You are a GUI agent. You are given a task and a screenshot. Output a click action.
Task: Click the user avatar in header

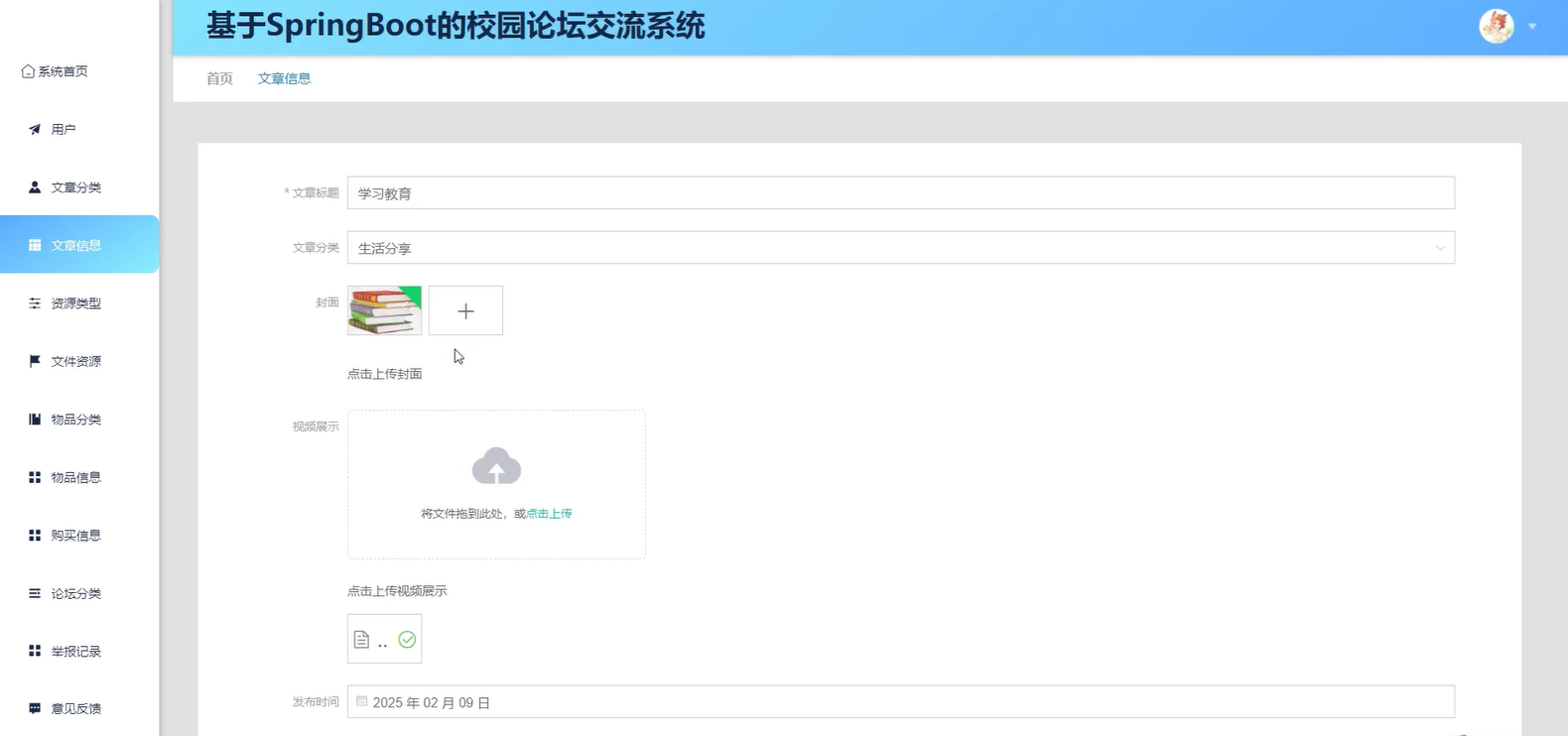pos(1497,26)
